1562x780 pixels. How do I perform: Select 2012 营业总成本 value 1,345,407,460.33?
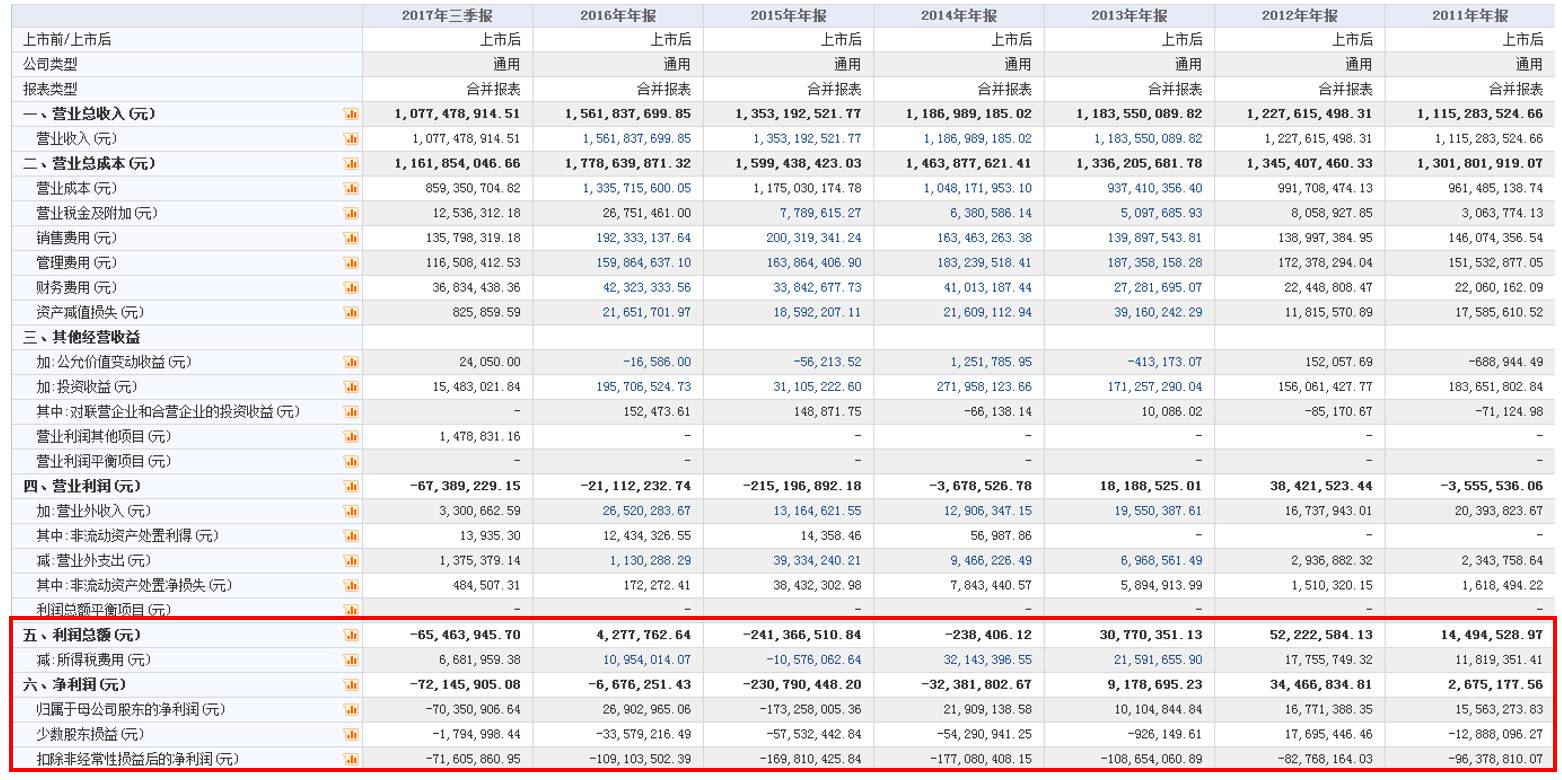[x=1310, y=163]
